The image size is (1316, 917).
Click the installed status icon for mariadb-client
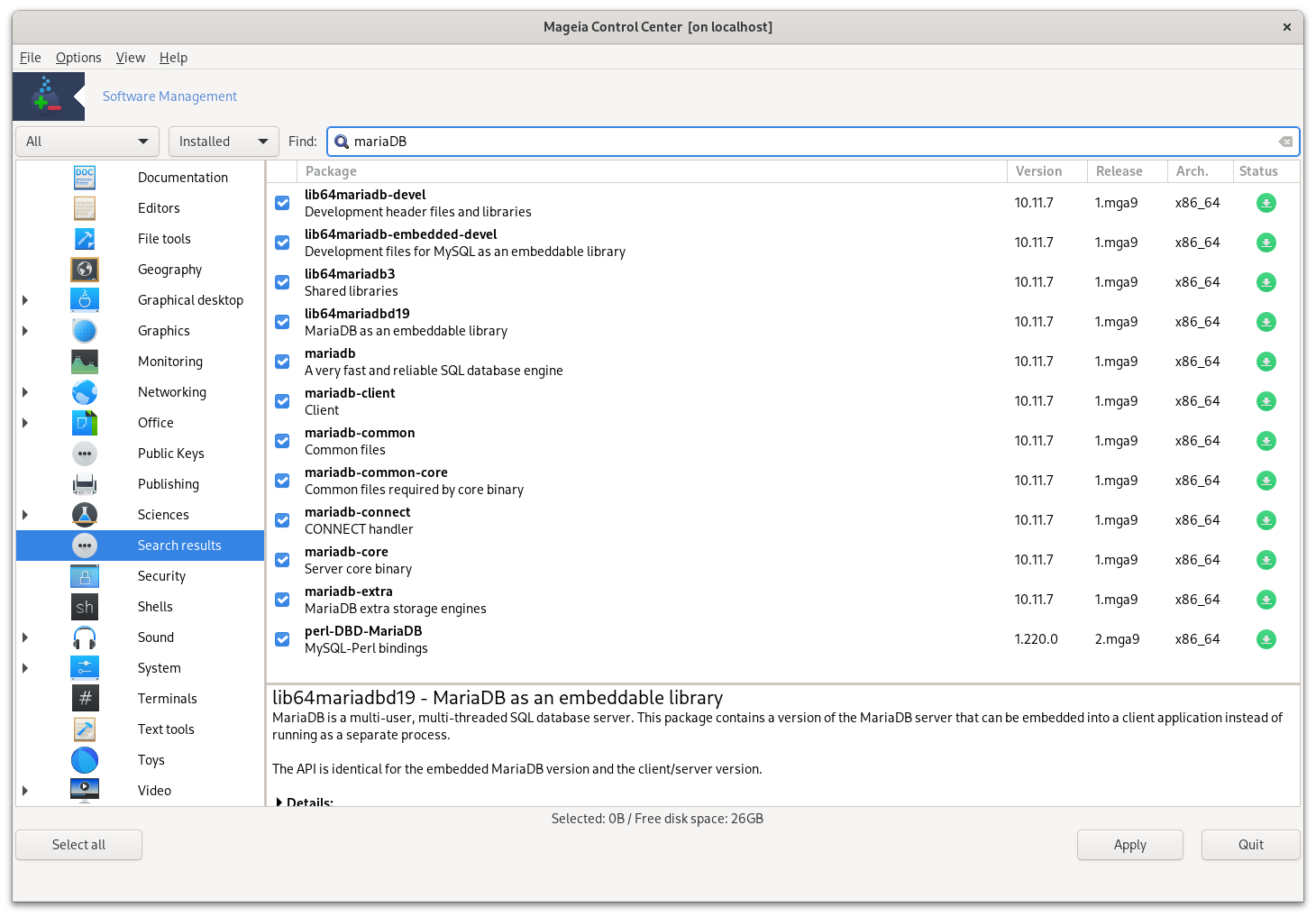point(1266,401)
